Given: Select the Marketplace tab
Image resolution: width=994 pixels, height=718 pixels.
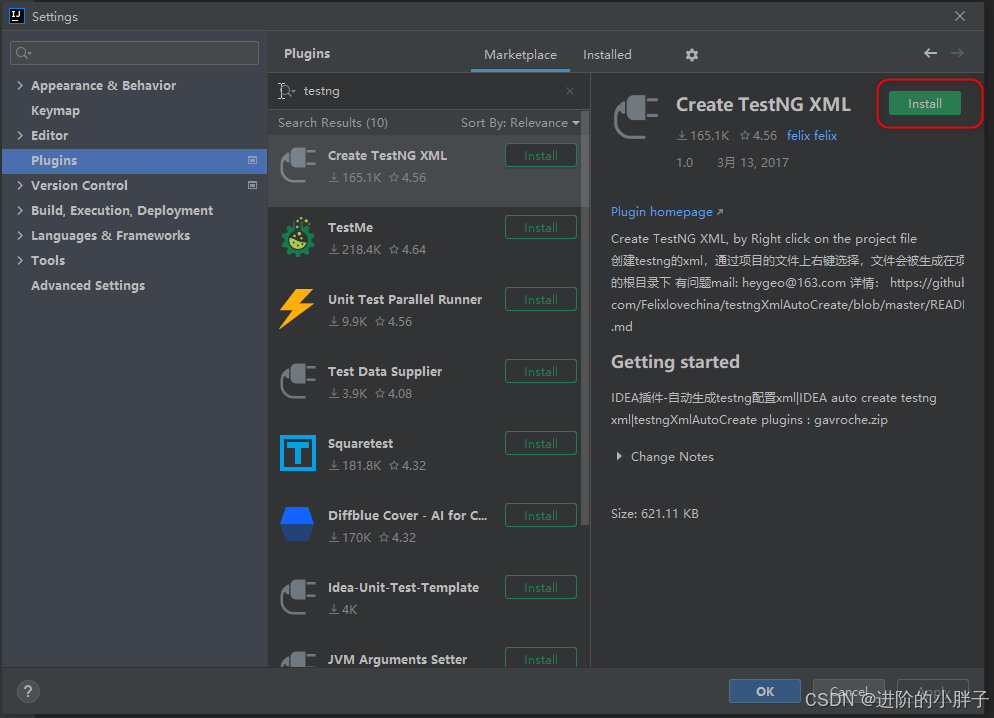Looking at the screenshot, I should coord(520,55).
